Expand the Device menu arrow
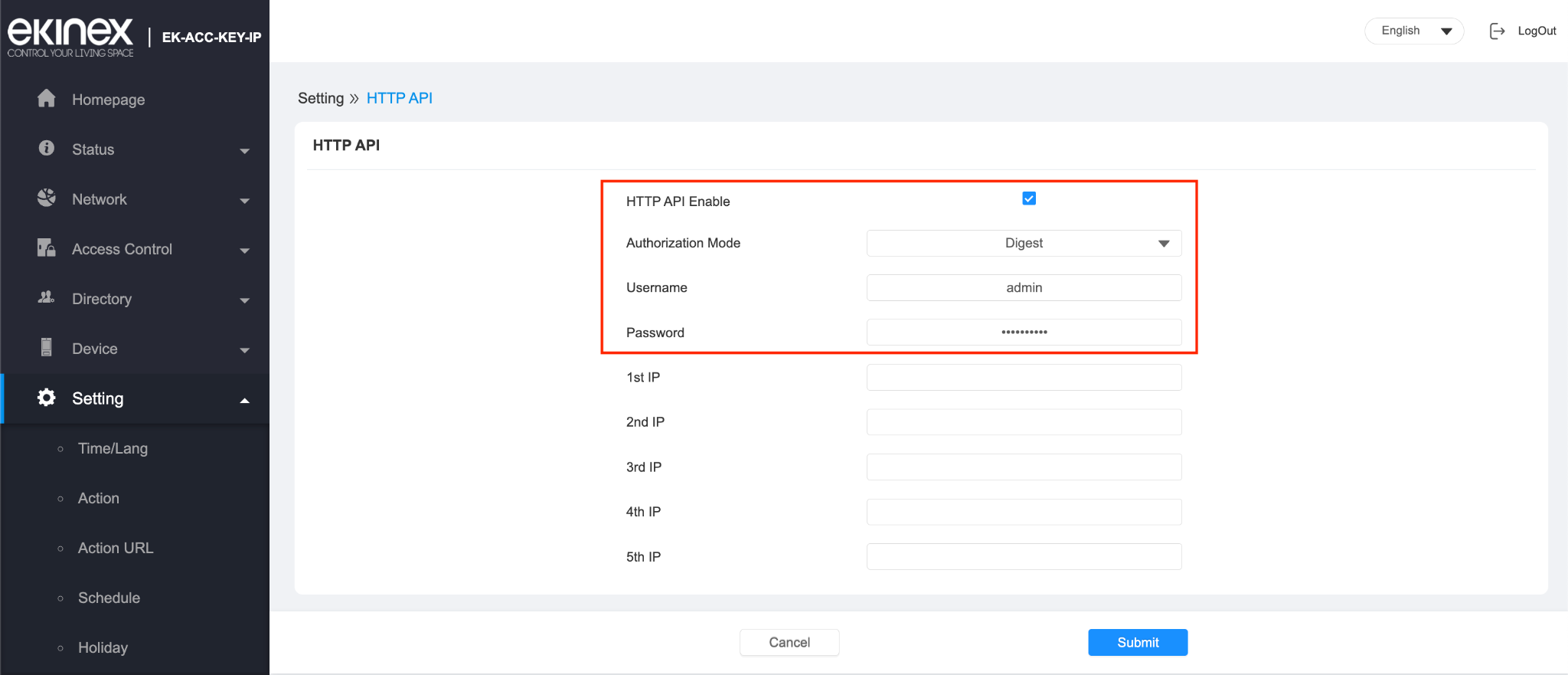 245,350
